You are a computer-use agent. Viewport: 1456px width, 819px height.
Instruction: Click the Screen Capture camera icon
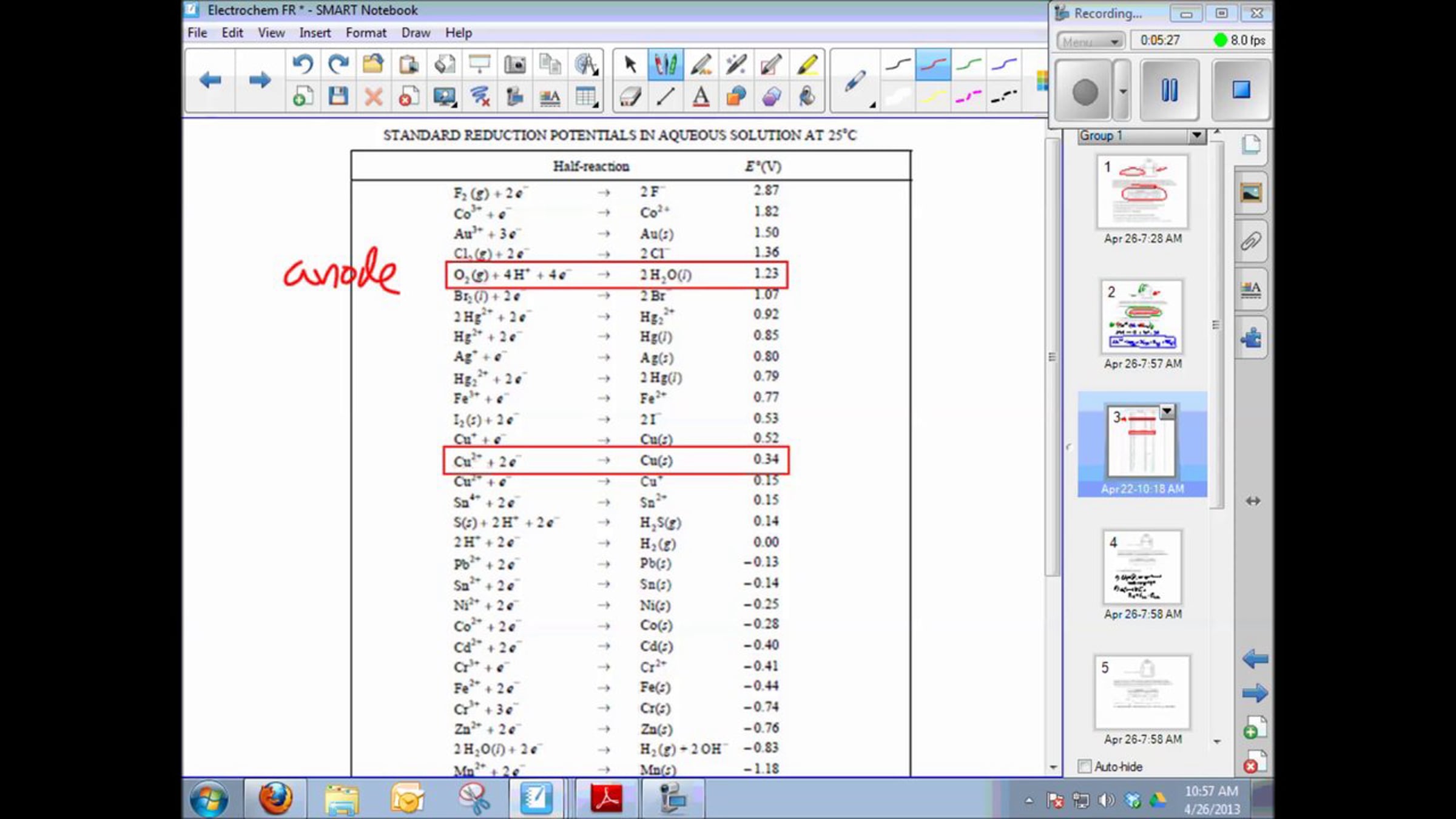point(514,64)
